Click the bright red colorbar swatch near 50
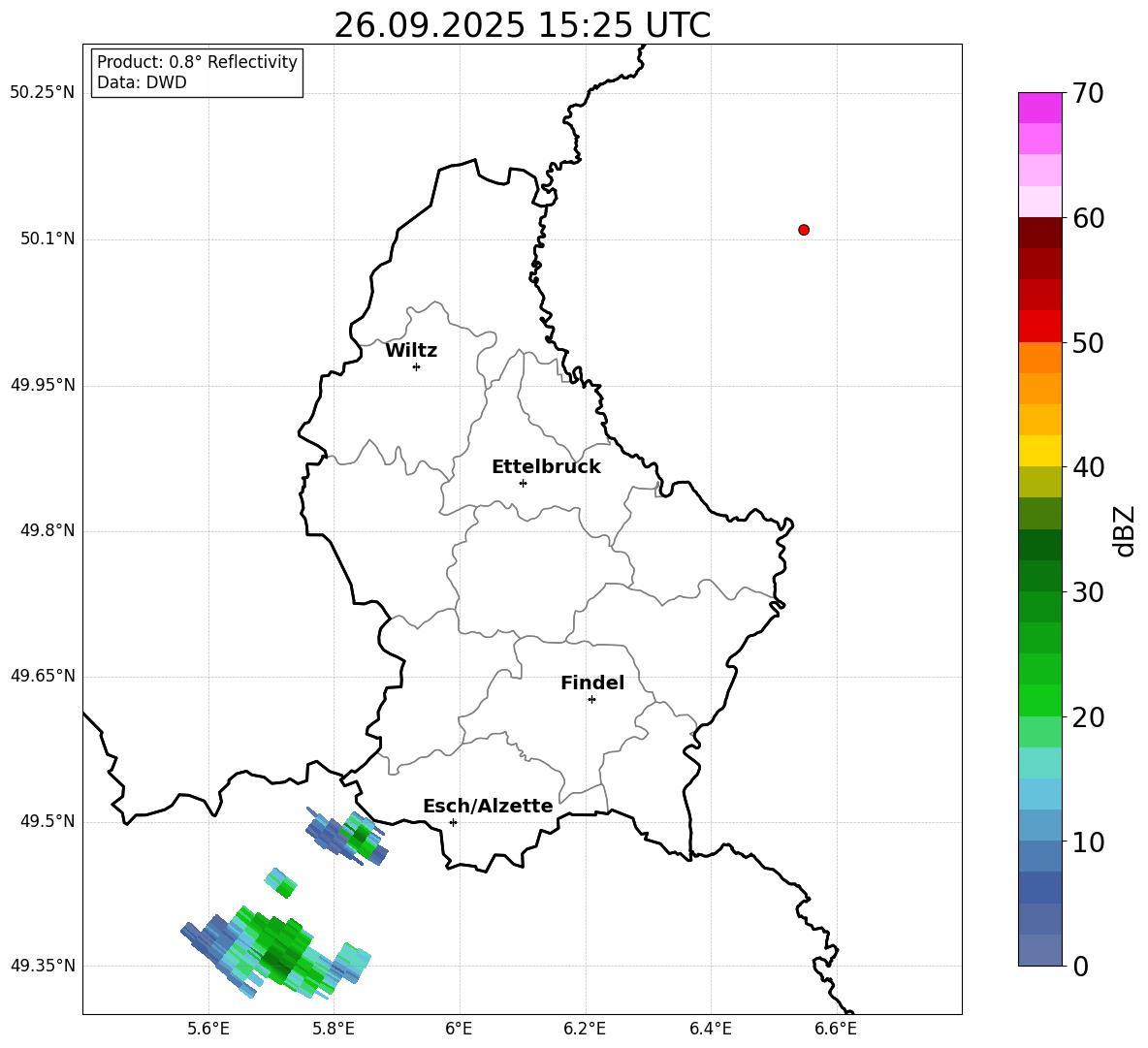 [1039, 327]
